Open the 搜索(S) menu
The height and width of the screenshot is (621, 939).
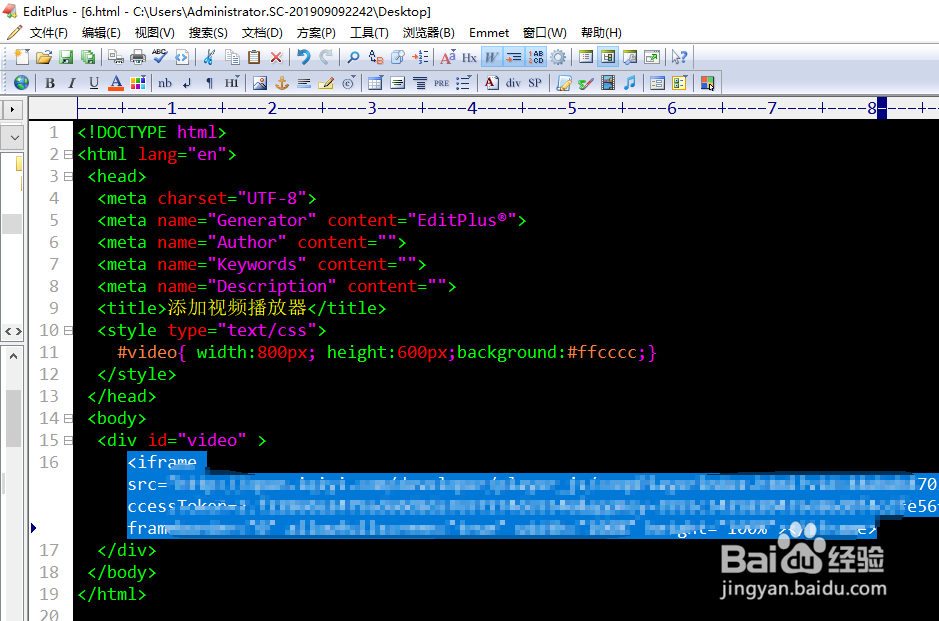208,33
